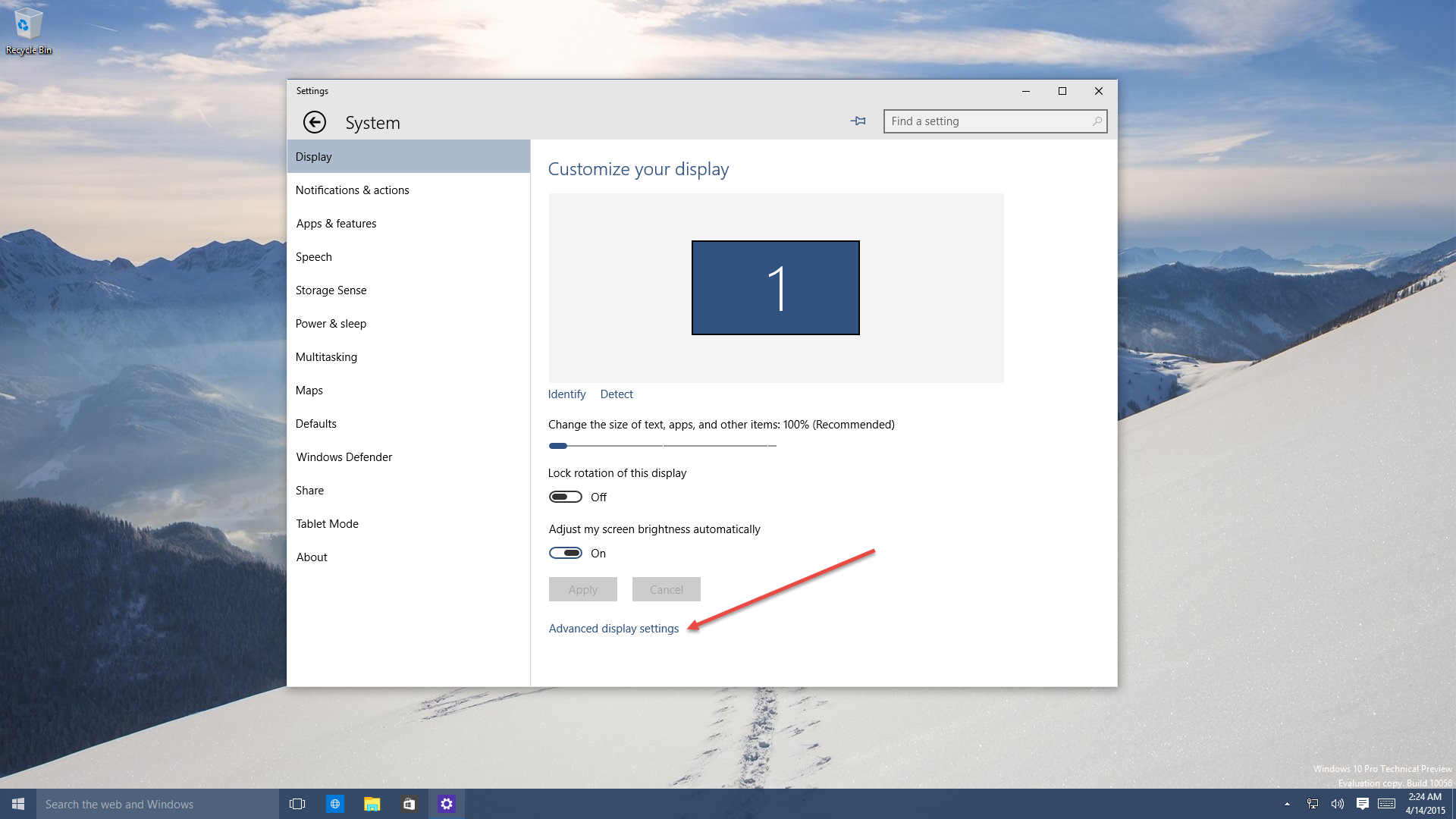Open the Windows Store app

click(x=409, y=804)
